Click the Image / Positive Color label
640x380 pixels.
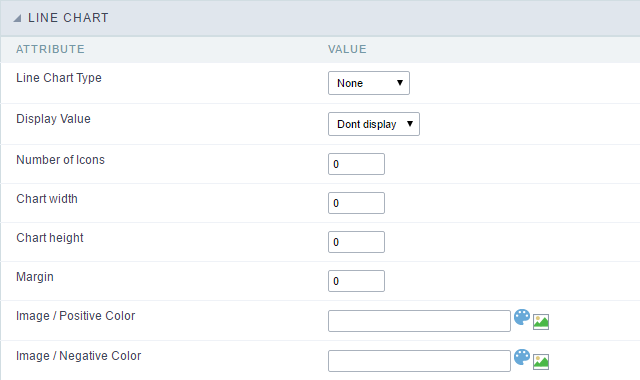(x=76, y=316)
